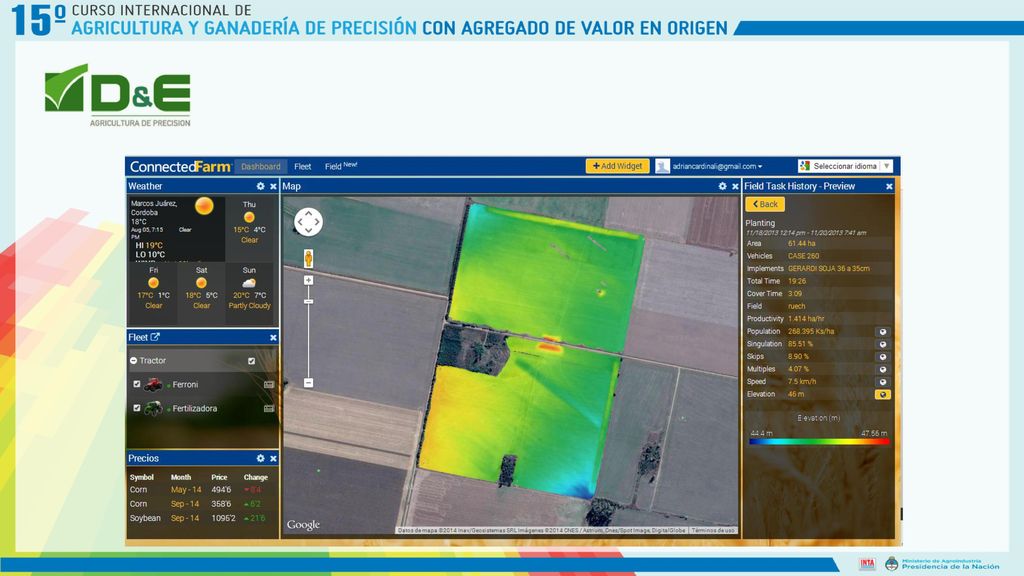Uncheck the Ferroni vehicle checkbox

tap(136, 384)
